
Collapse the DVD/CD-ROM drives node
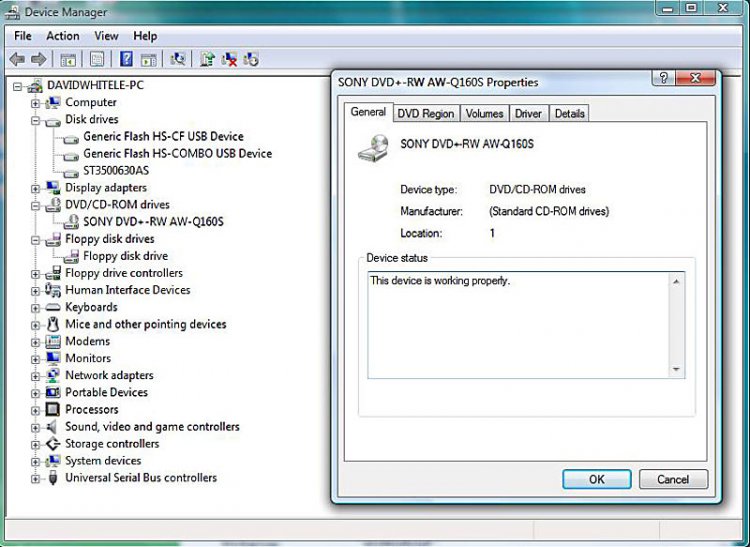click(35, 206)
